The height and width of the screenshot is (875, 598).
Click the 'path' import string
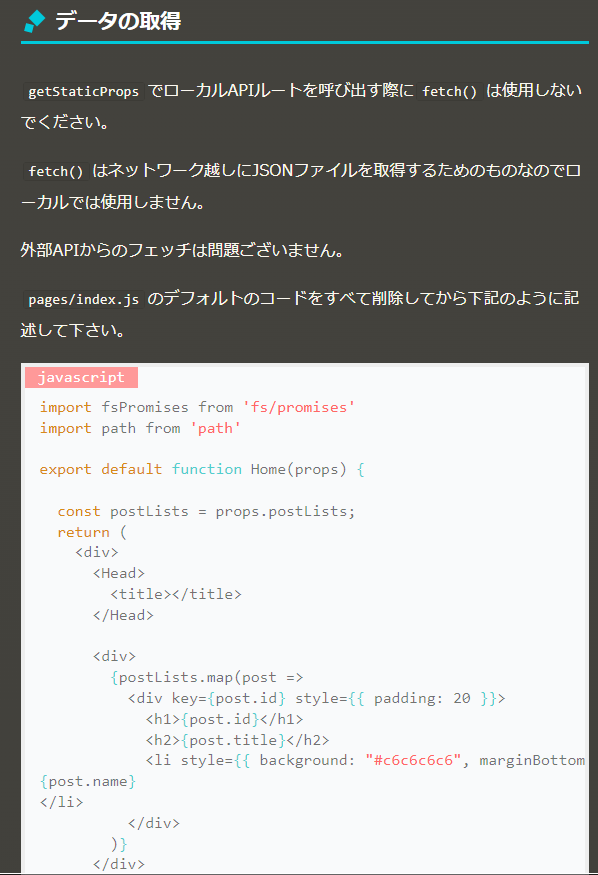[x=215, y=429]
